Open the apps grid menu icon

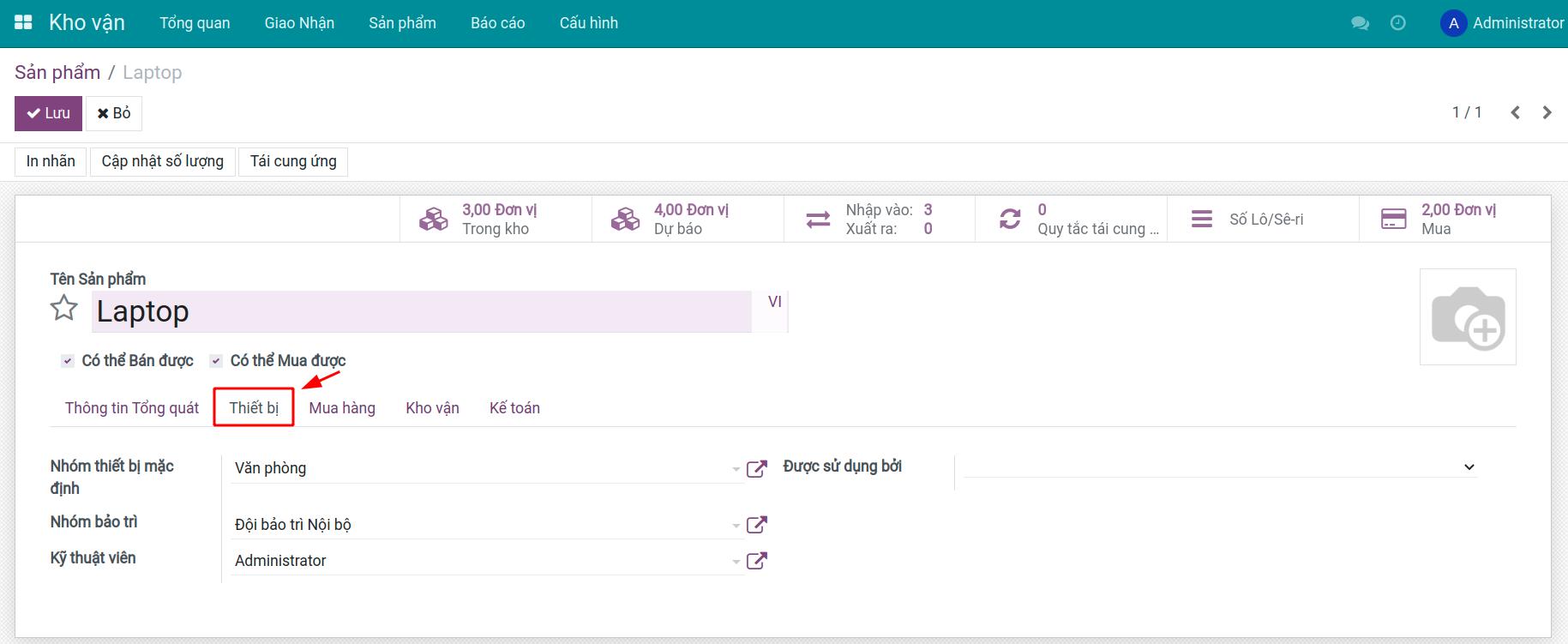(x=23, y=23)
